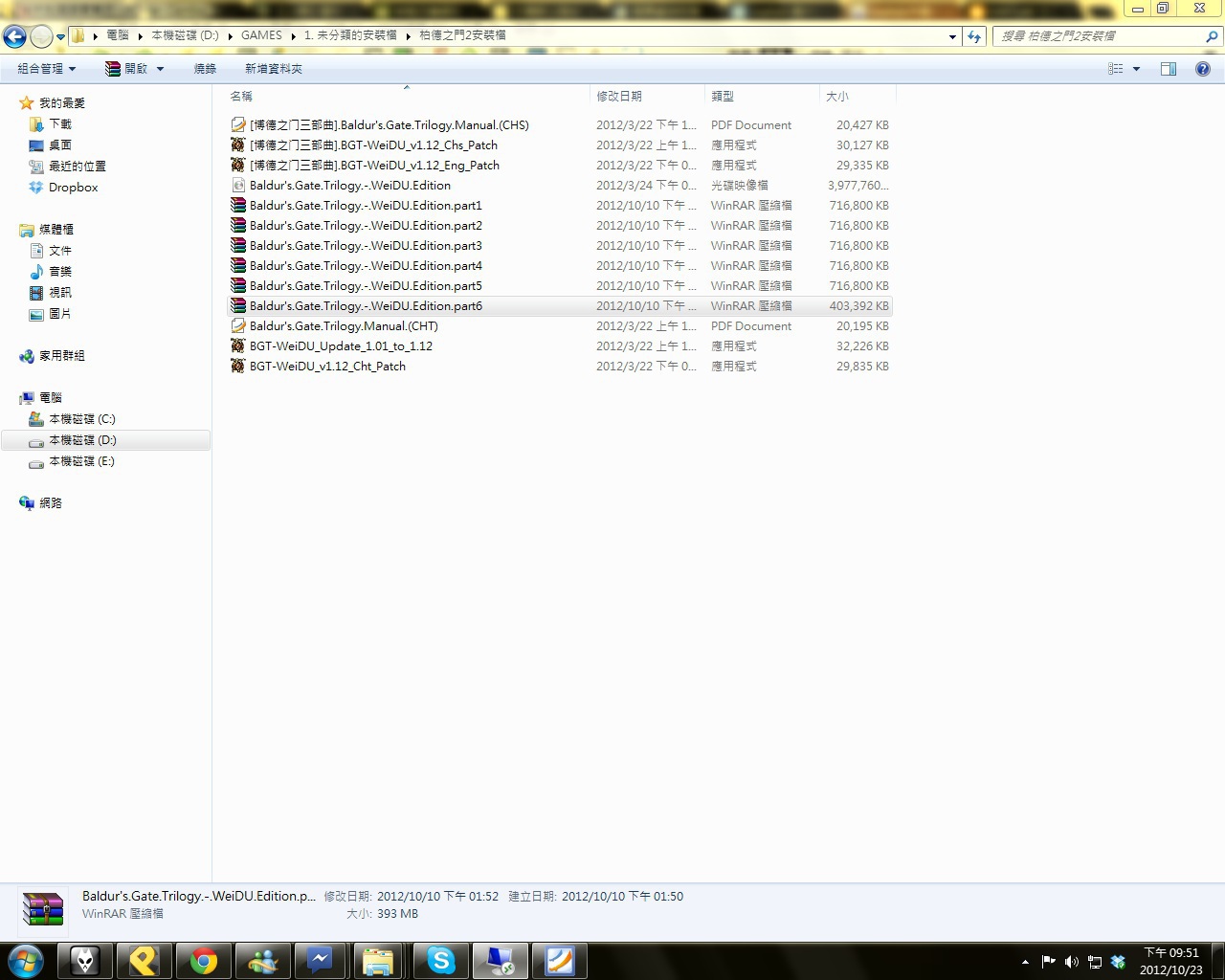Screen dimensions: 1225x980
Task: Click the volume speaker tray icon
Action: point(1071,962)
